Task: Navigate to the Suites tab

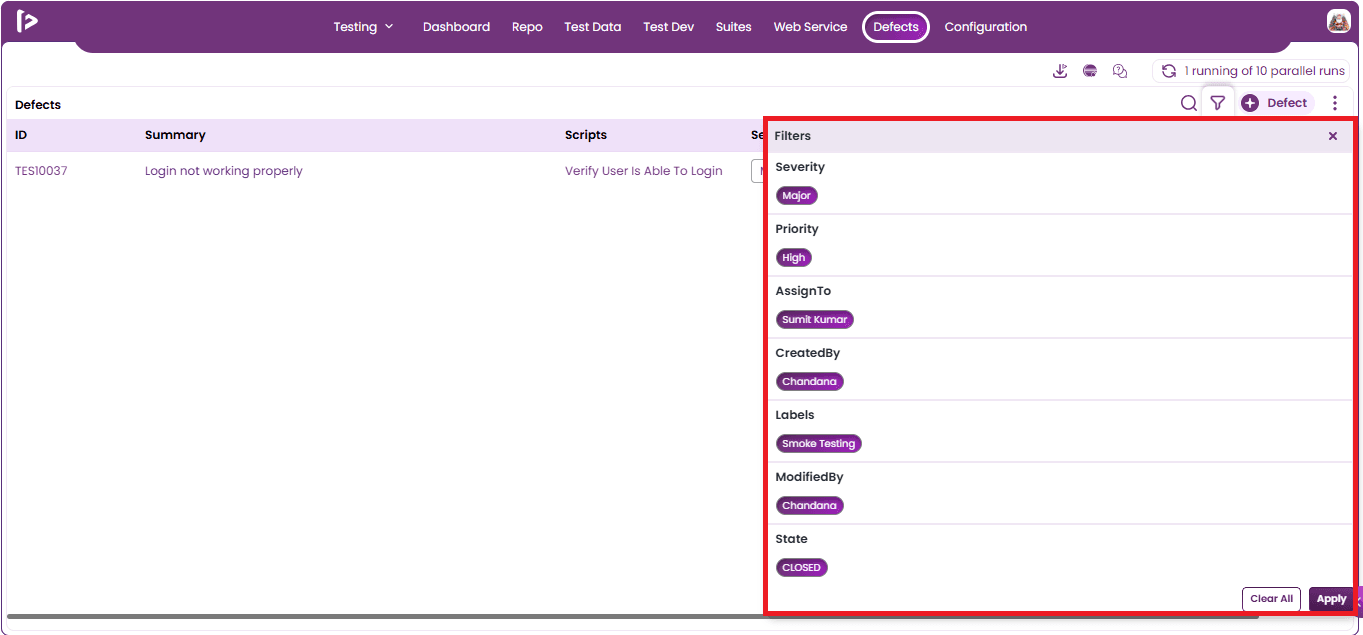Action: (x=733, y=27)
